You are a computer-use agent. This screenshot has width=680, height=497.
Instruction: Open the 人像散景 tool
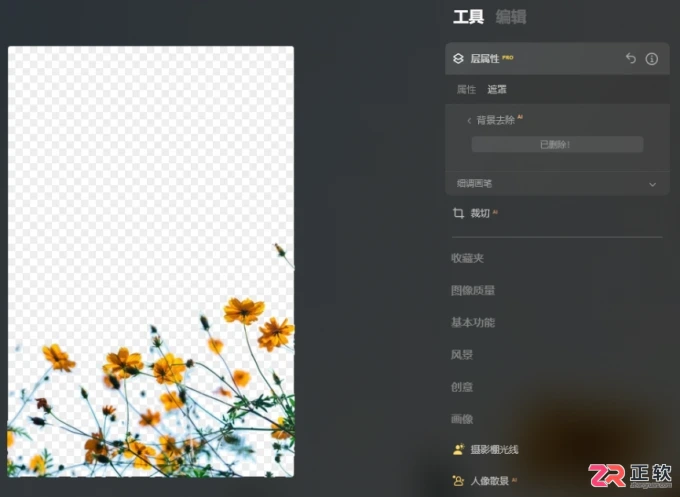490,481
